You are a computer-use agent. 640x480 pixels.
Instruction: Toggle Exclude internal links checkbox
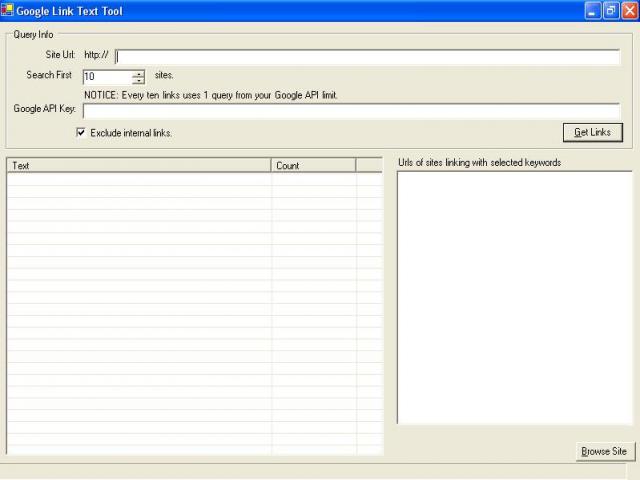pyautogui.click(x=81, y=132)
